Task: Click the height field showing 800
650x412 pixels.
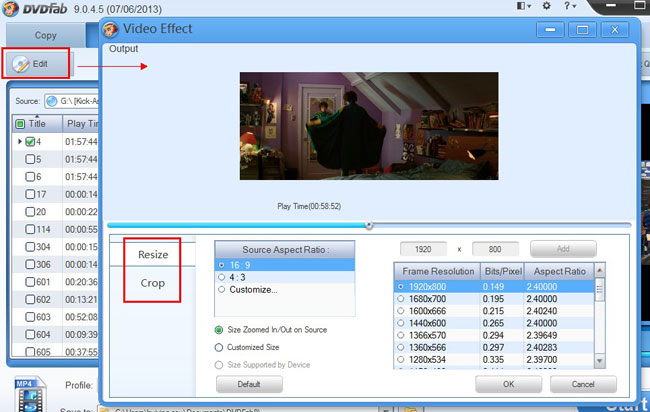Action: click(495, 249)
